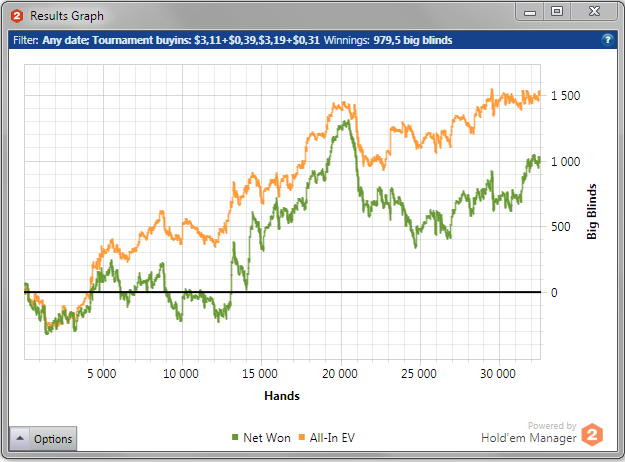Screen dimensions: 625x462
Task: Maximize the Results Graph window
Action: [x=557, y=12]
